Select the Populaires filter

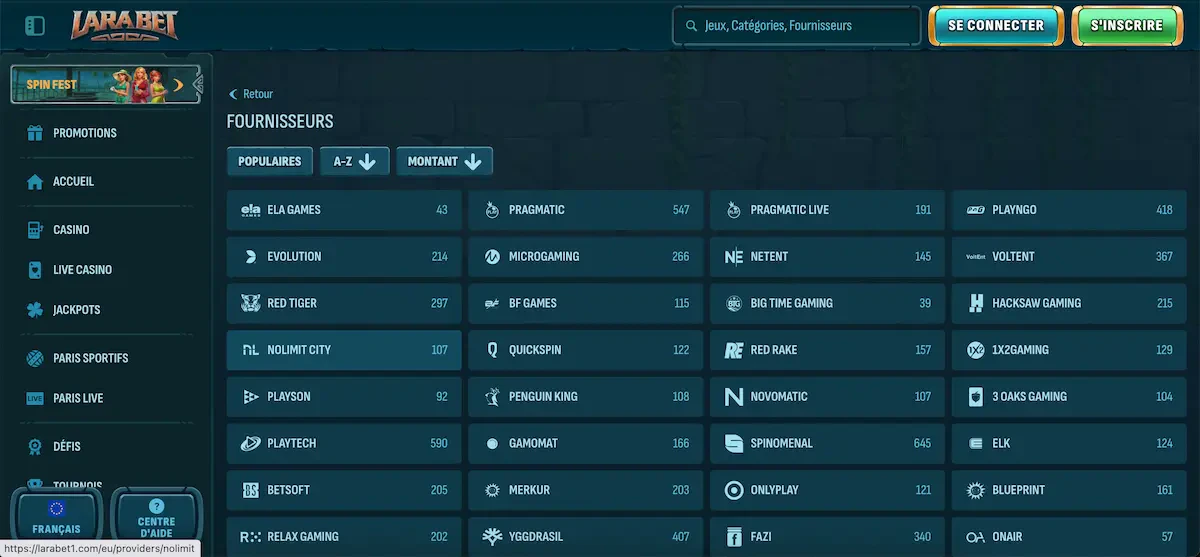click(x=270, y=161)
